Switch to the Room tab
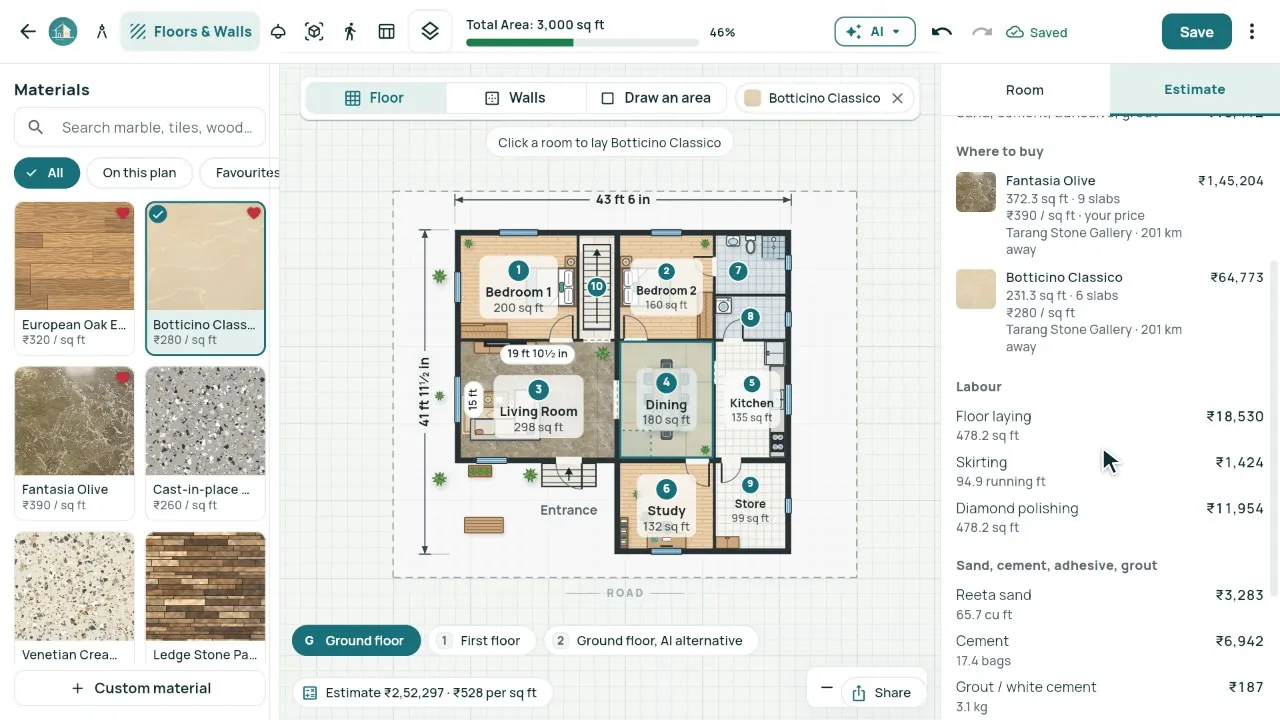 [x=1025, y=90]
